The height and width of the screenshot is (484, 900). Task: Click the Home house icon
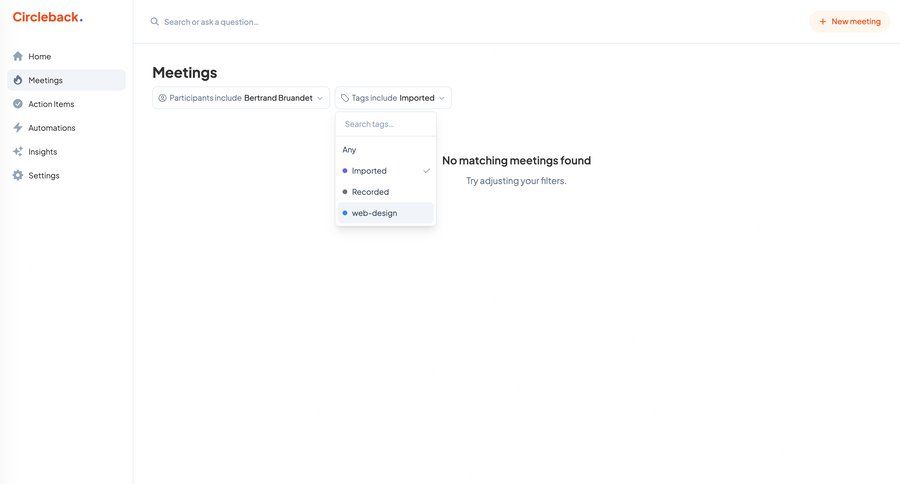18,56
